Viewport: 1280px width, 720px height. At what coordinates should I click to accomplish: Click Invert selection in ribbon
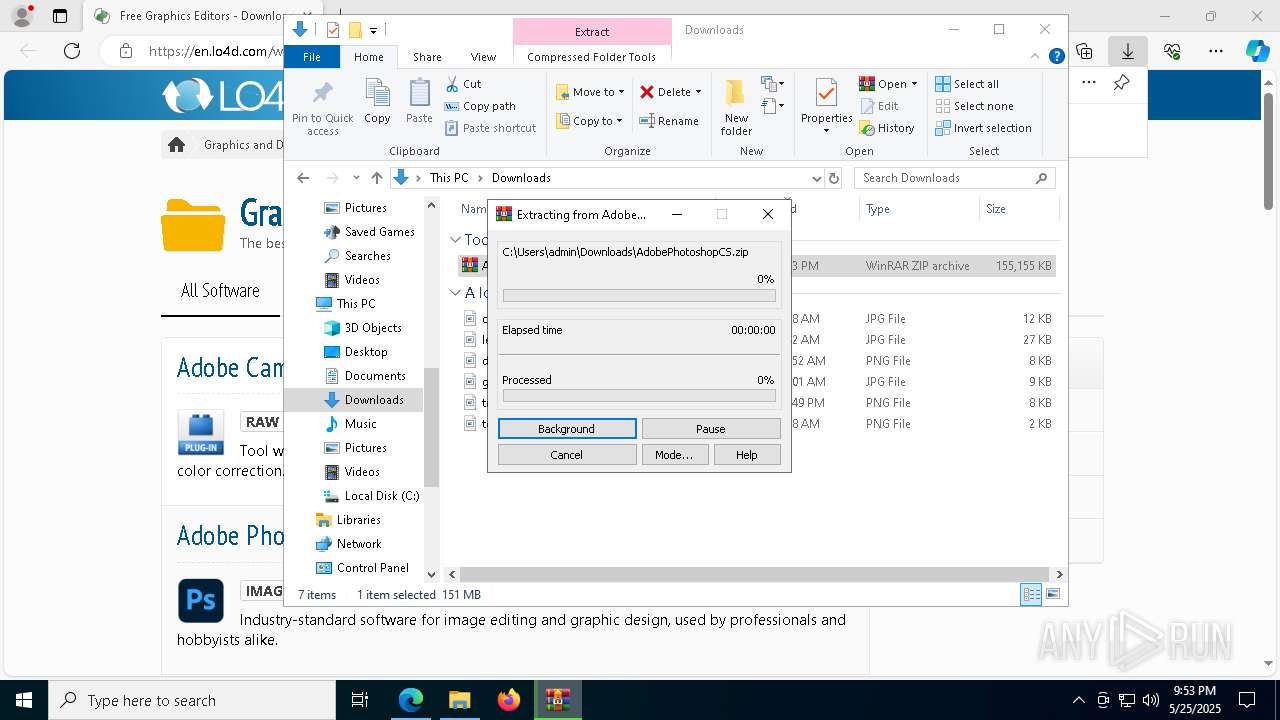[983, 128]
